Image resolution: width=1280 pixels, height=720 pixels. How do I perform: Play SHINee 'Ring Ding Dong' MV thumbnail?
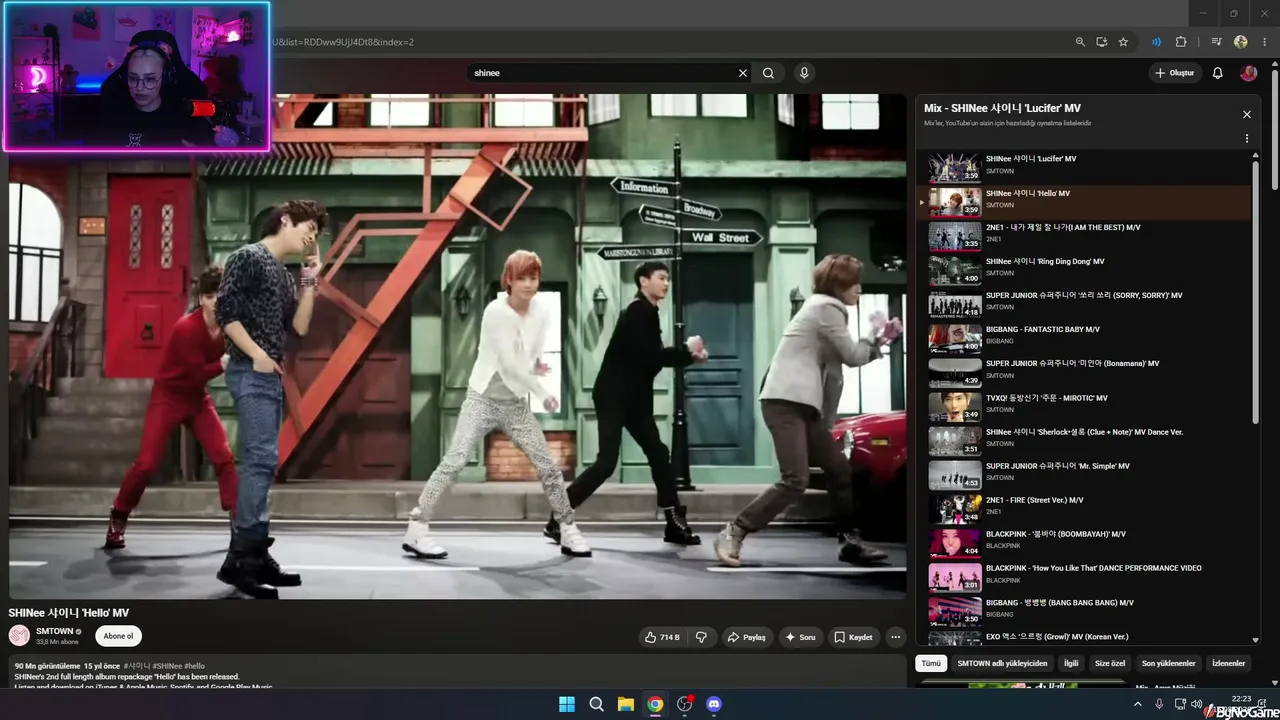954,270
